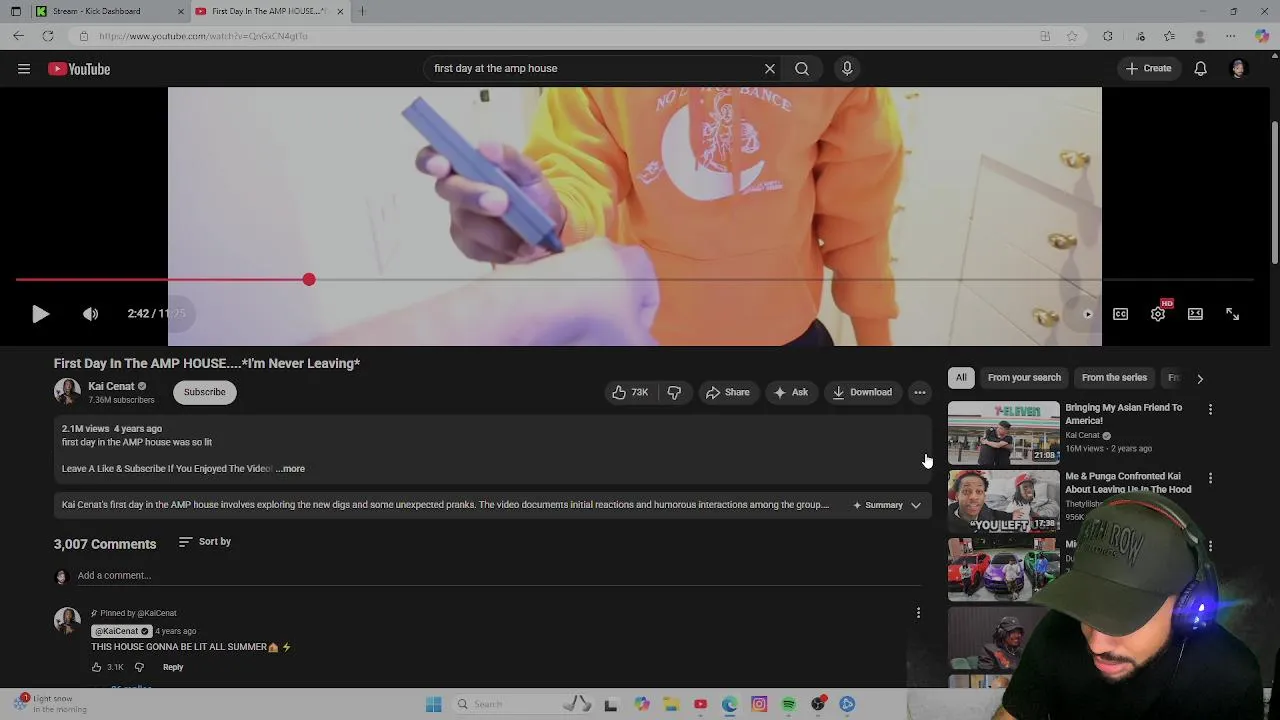Open the browser three-dot settings menu
The height and width of the screenshot is (720, 1280).
(1231, 36)
